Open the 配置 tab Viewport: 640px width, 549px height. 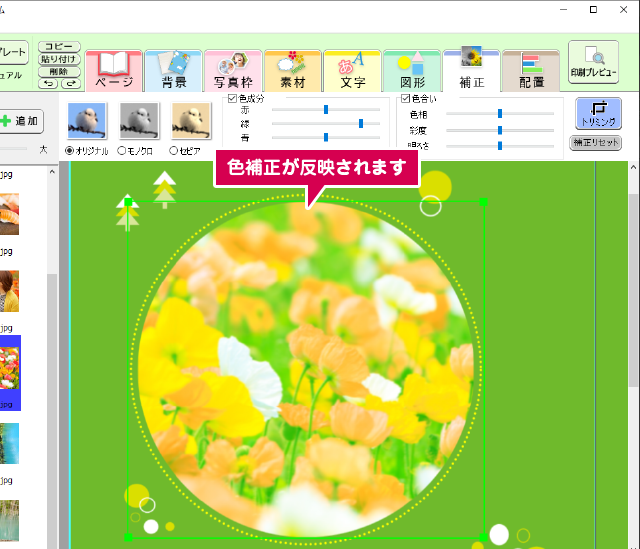pos(531,71)
